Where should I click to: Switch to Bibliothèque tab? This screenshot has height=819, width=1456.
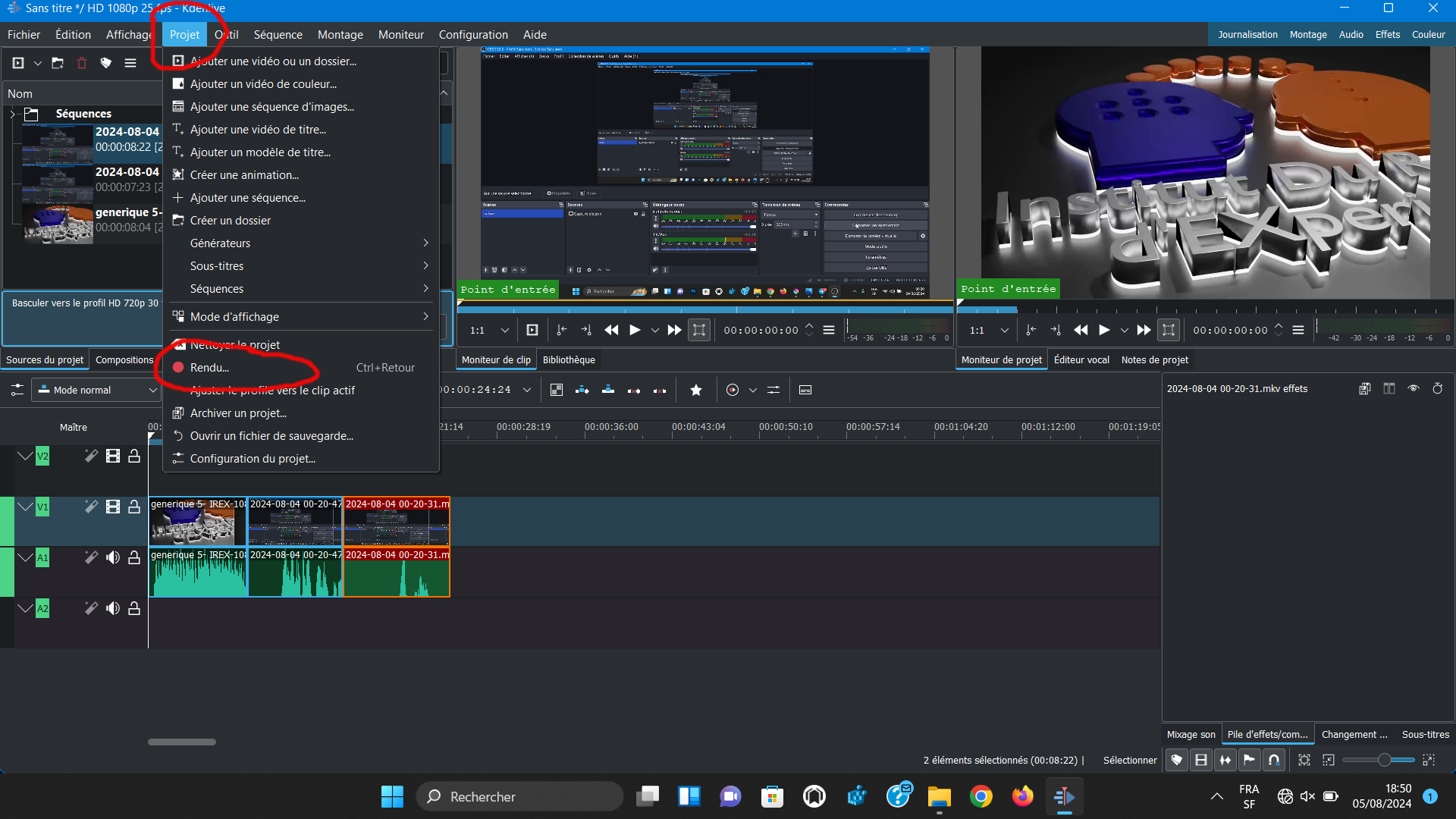click(x=569, y=359)
